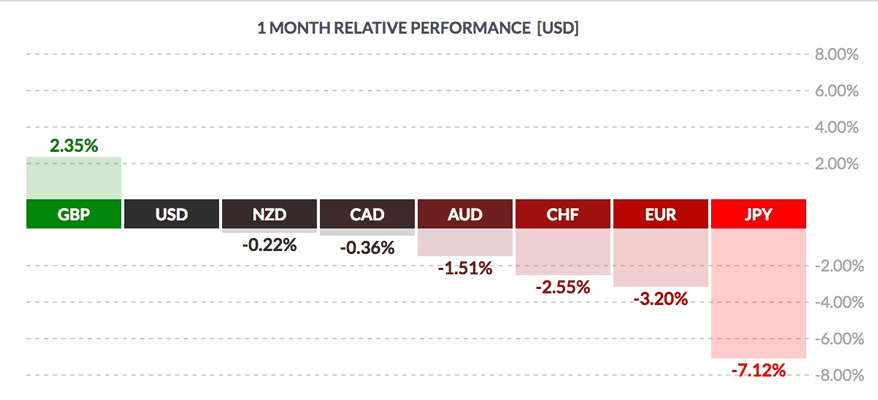The image size is (878, 400).
Task: Click the 8.00% axis label
Action: (837, 54)
